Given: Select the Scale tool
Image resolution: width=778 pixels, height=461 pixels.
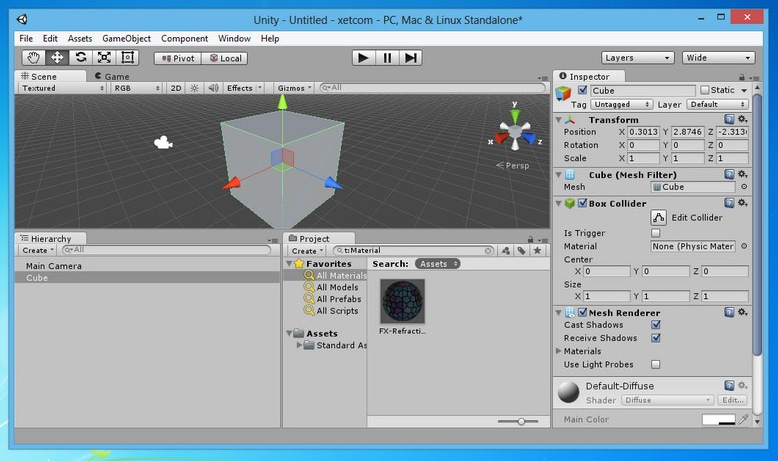Looking at the screenshot, I should coord(104,58).
